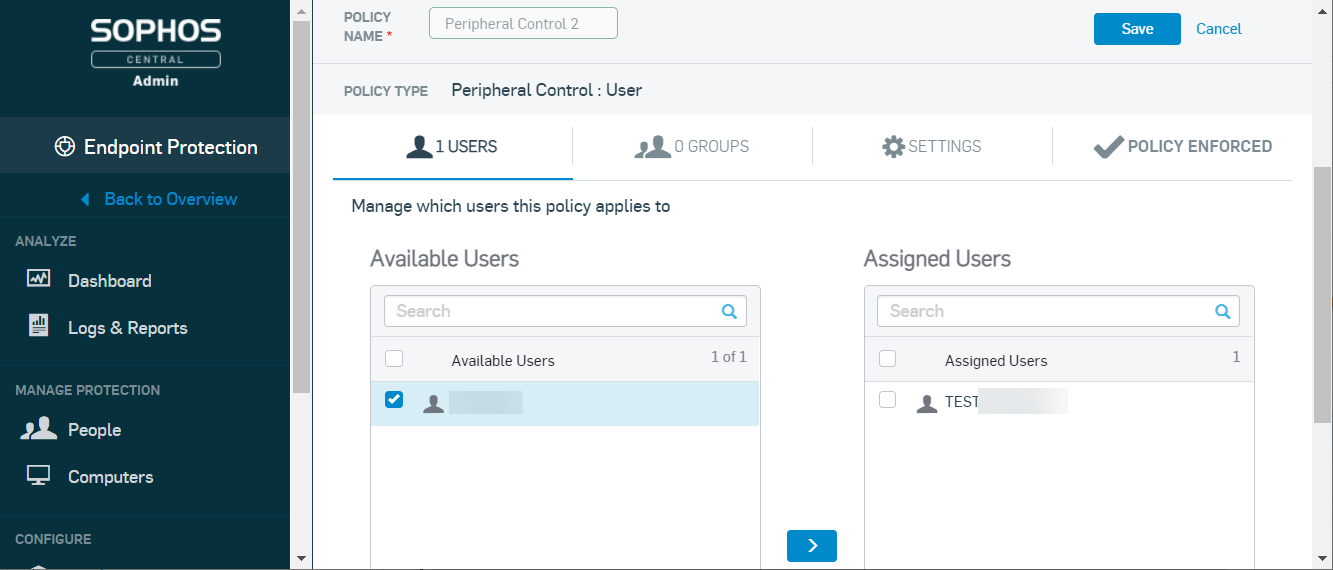Click the Assigned Users search magnifier icon
The width and height of the screenshot is (1333, 570).
click(x=1222, y=311)
